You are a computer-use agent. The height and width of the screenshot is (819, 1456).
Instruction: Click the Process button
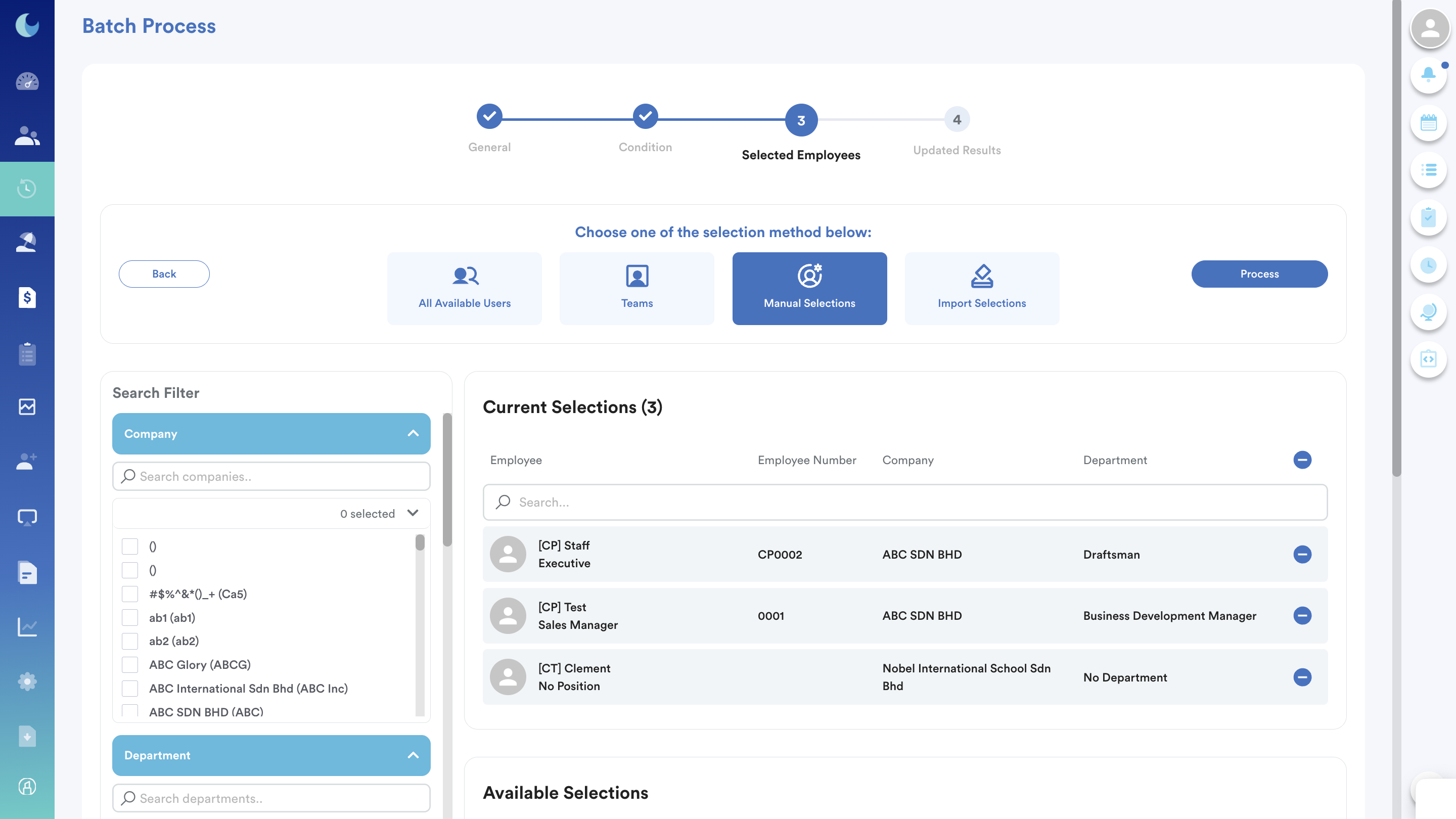pyautogui.click(x=1259, y=274)
